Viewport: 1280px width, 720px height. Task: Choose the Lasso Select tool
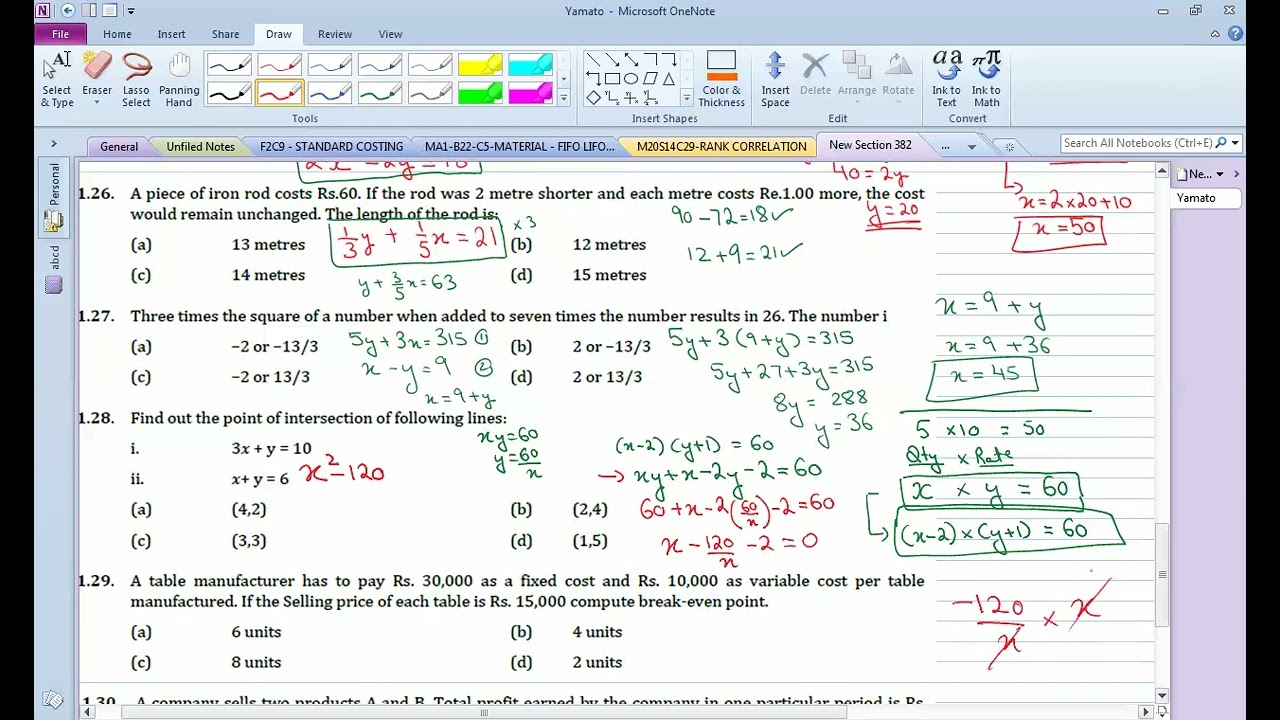136,80
